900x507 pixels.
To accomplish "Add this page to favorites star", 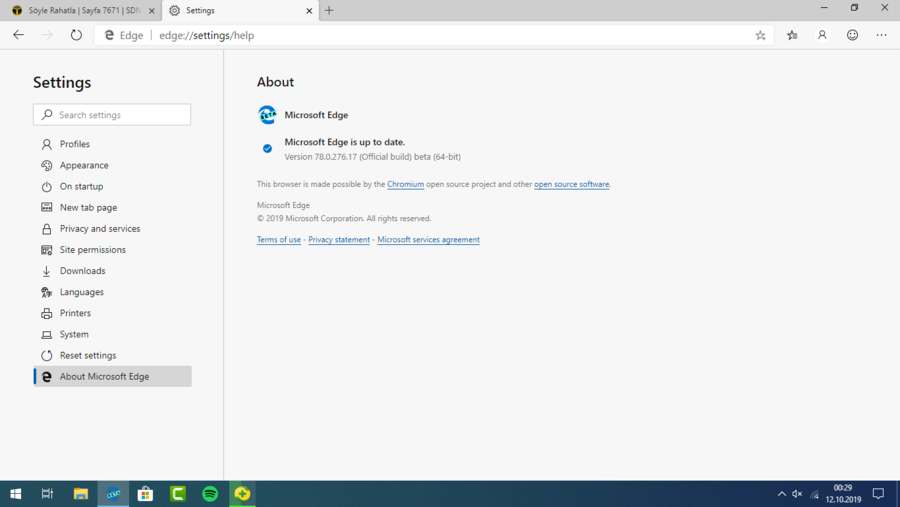I will [760, 35].
